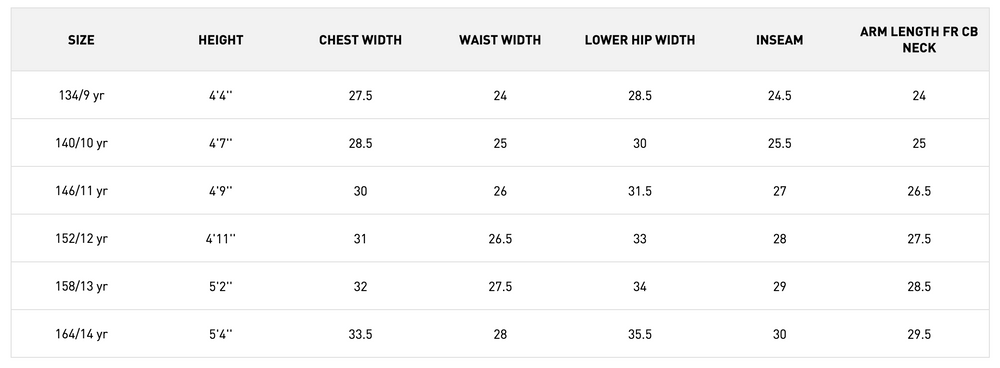The height and width of the screenshot is (368, 1000).
Task: Select the 158/13 yr size label
Action: (81, 286)
